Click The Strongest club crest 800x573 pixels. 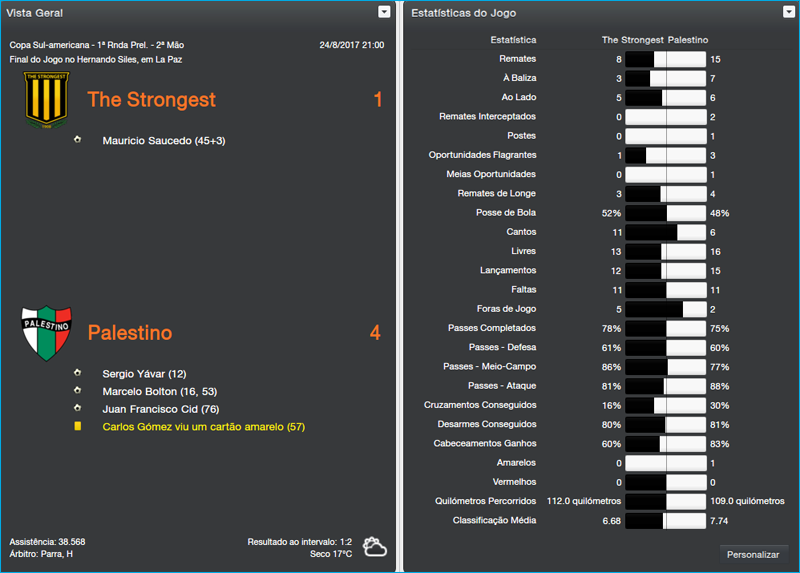pyautogui.click(x=46, y=100)
